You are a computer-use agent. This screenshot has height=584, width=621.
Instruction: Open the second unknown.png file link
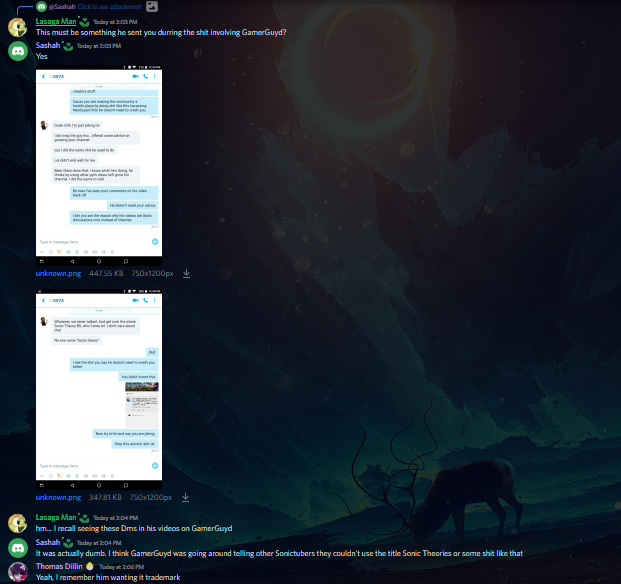[x=58, y=498]
